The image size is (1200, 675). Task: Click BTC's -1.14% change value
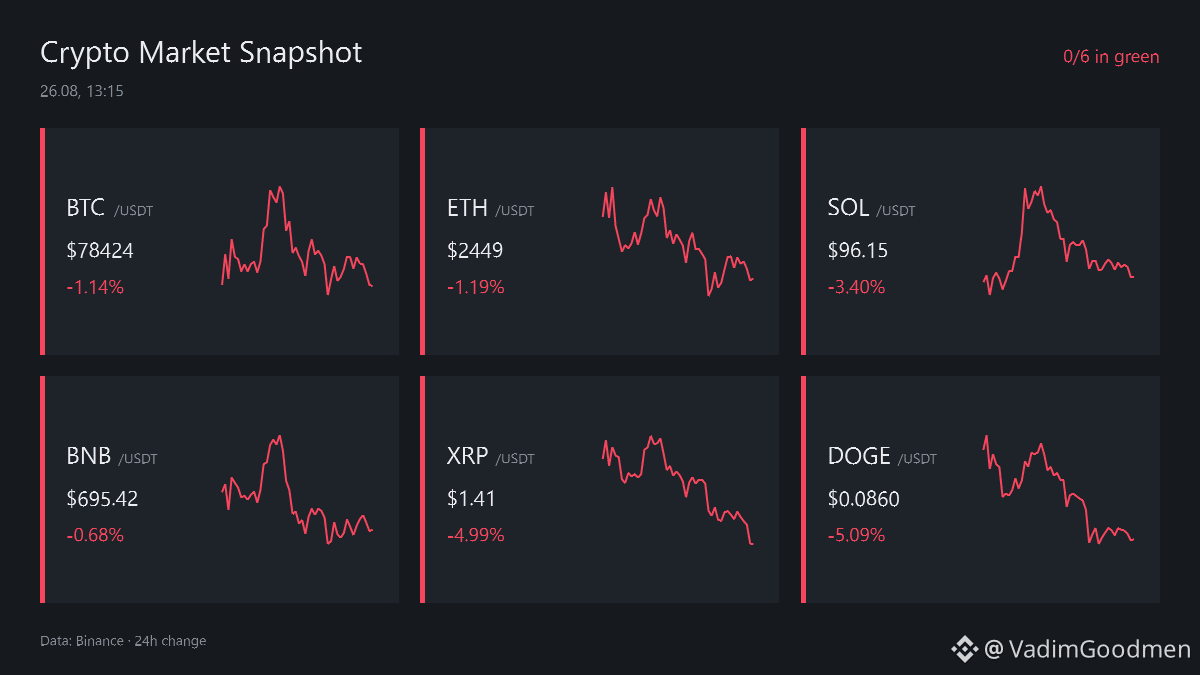(95, 287)
